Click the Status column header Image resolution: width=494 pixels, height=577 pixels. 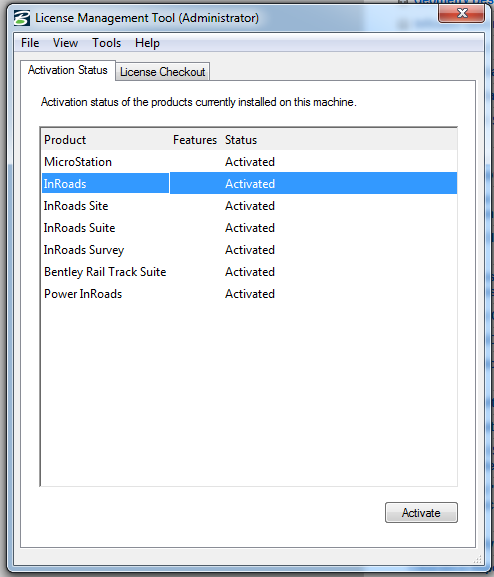click(241, 140)
